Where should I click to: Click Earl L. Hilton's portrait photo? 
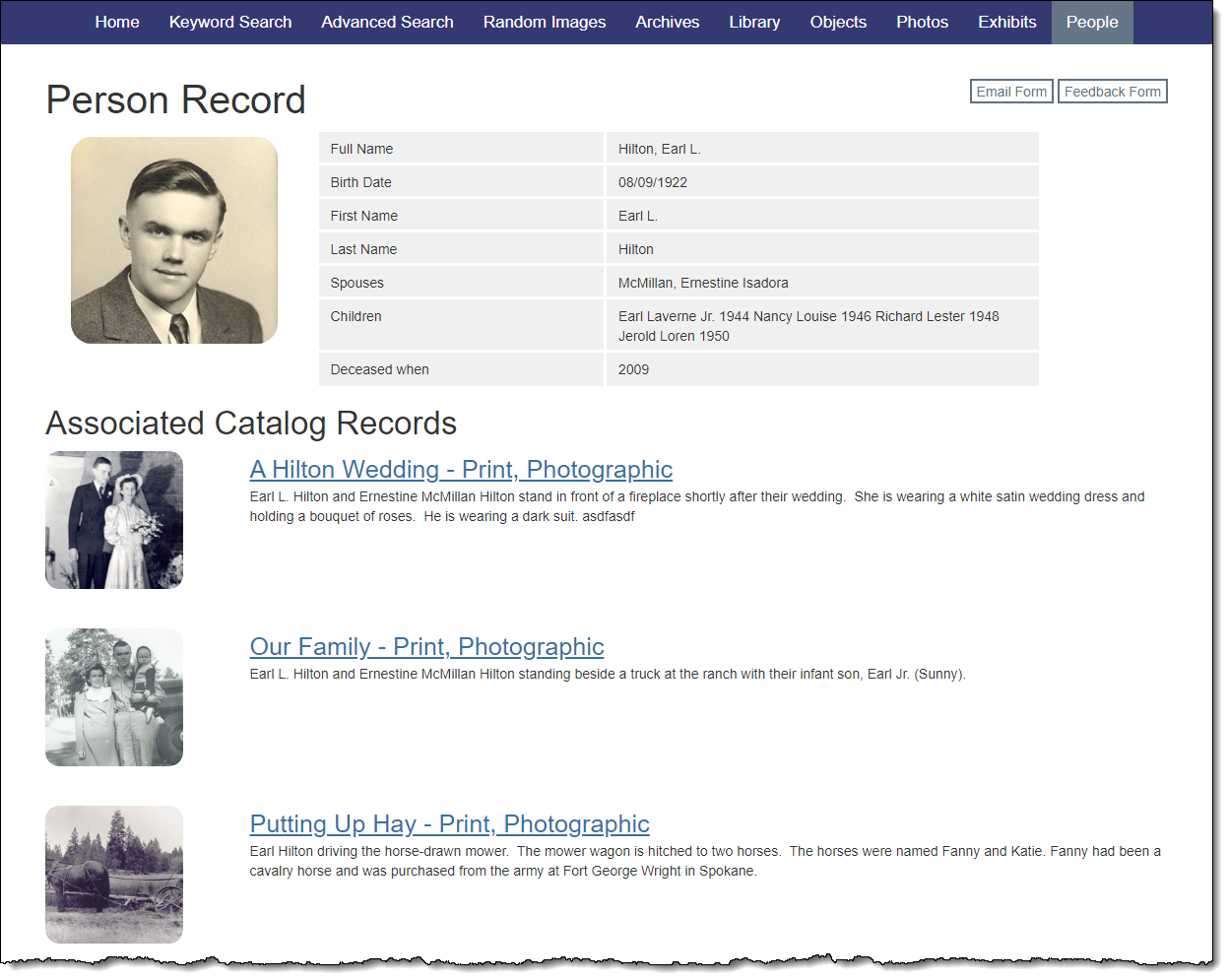(174, 240)
